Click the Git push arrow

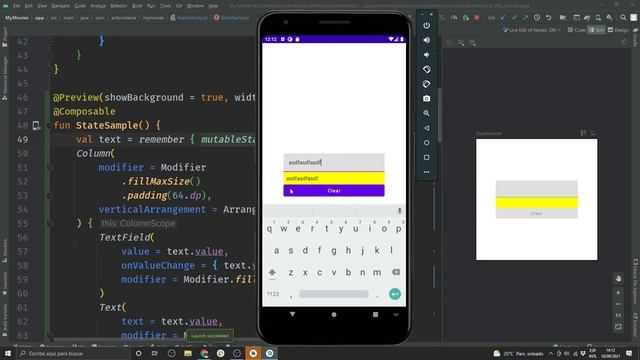point(525,18)
